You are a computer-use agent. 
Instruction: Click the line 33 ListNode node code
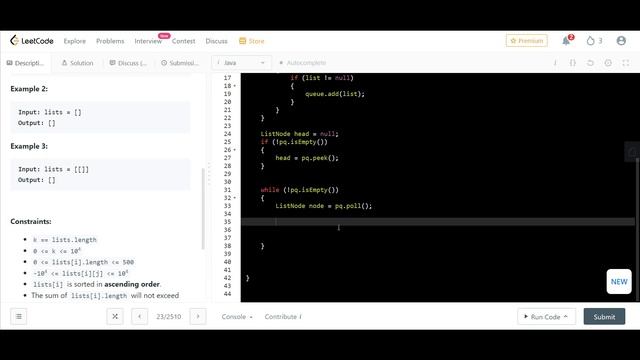[x=324, y=206]
